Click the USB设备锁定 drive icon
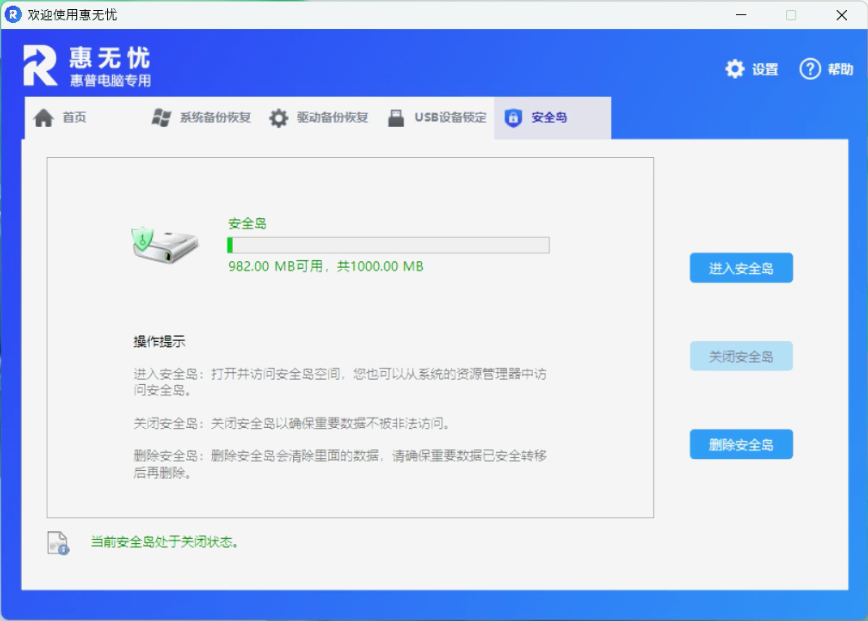Screen dimensions: 868x621 [x=396, y=118]
